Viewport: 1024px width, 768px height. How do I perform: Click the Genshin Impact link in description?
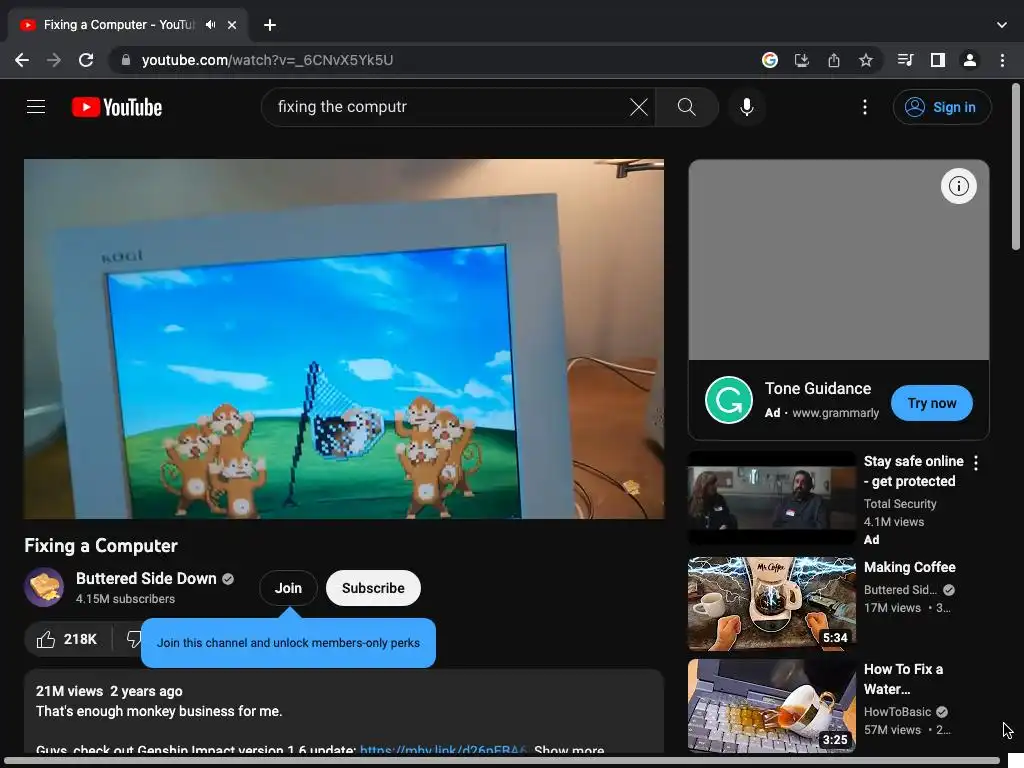[443, 750]
